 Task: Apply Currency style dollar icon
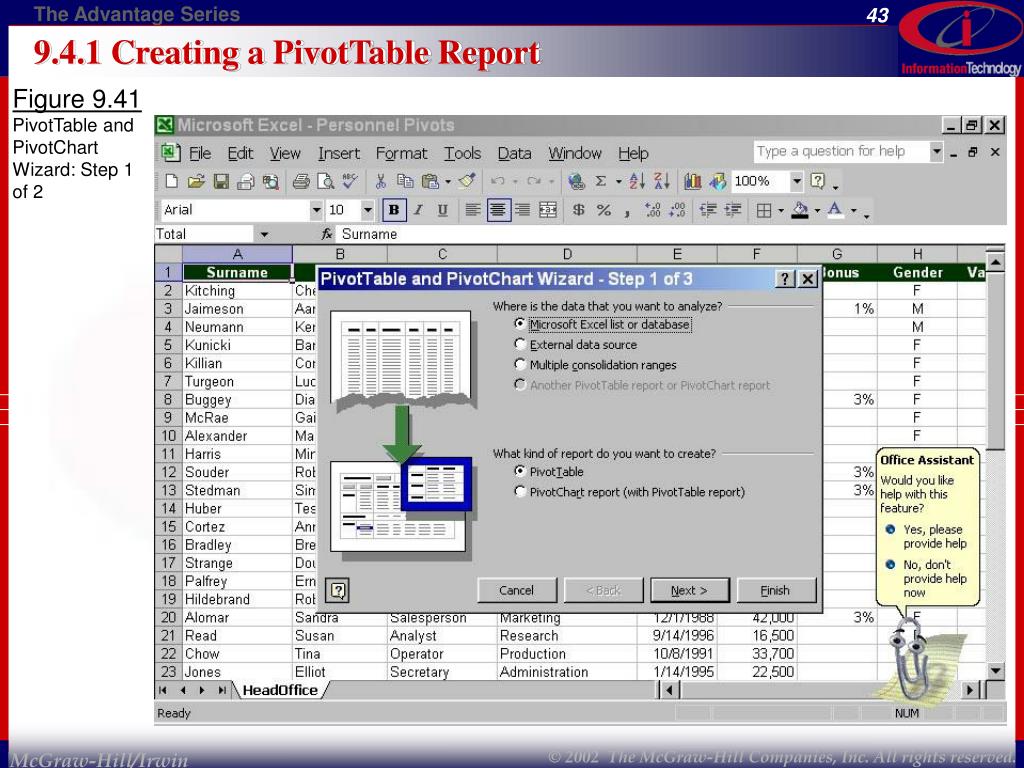578,210
